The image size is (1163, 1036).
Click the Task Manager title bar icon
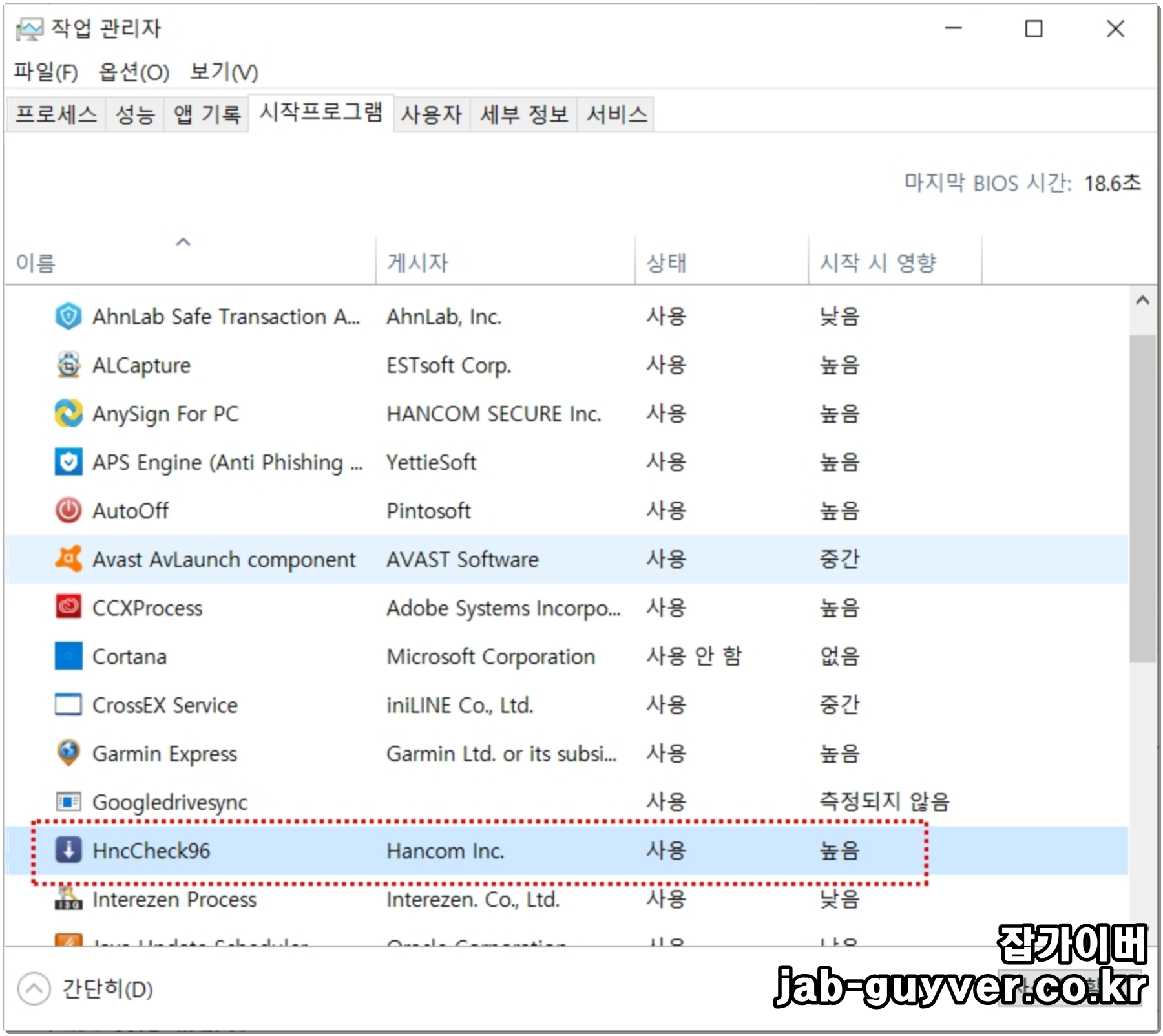coord(29,29)
